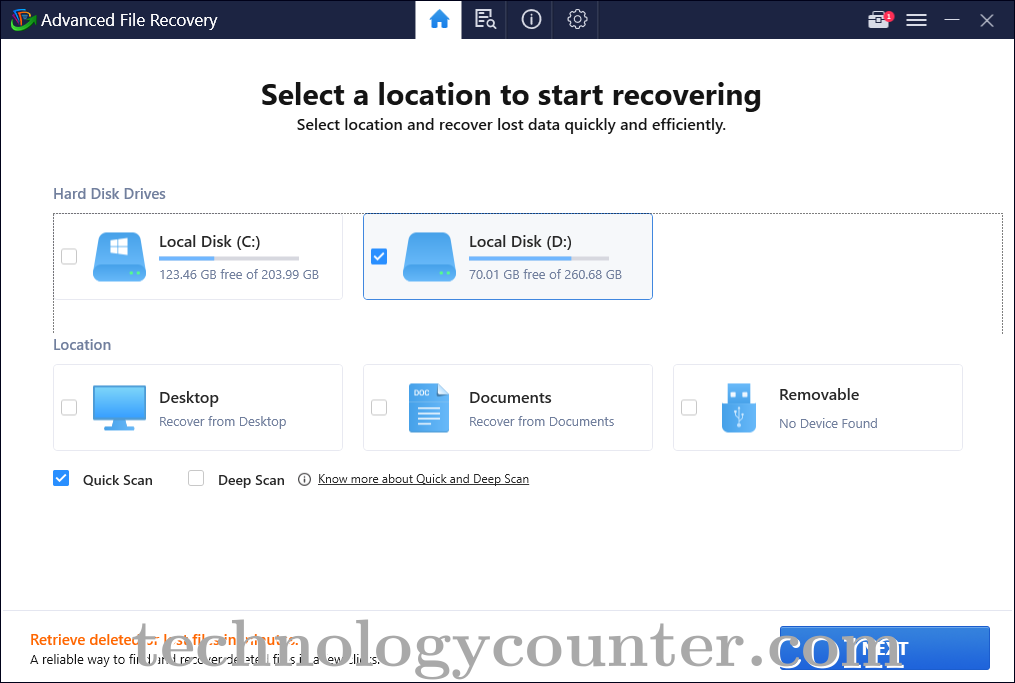Check the Desktop location checkbox

pos(69,407)
